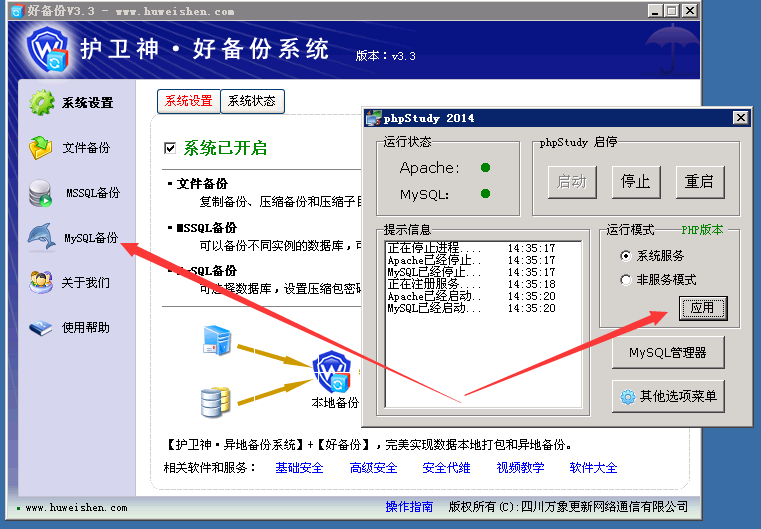This screenshot has height=529, width=761.
Task: Open MySQL备份 label in the sidebar
Action: [91, 238]
